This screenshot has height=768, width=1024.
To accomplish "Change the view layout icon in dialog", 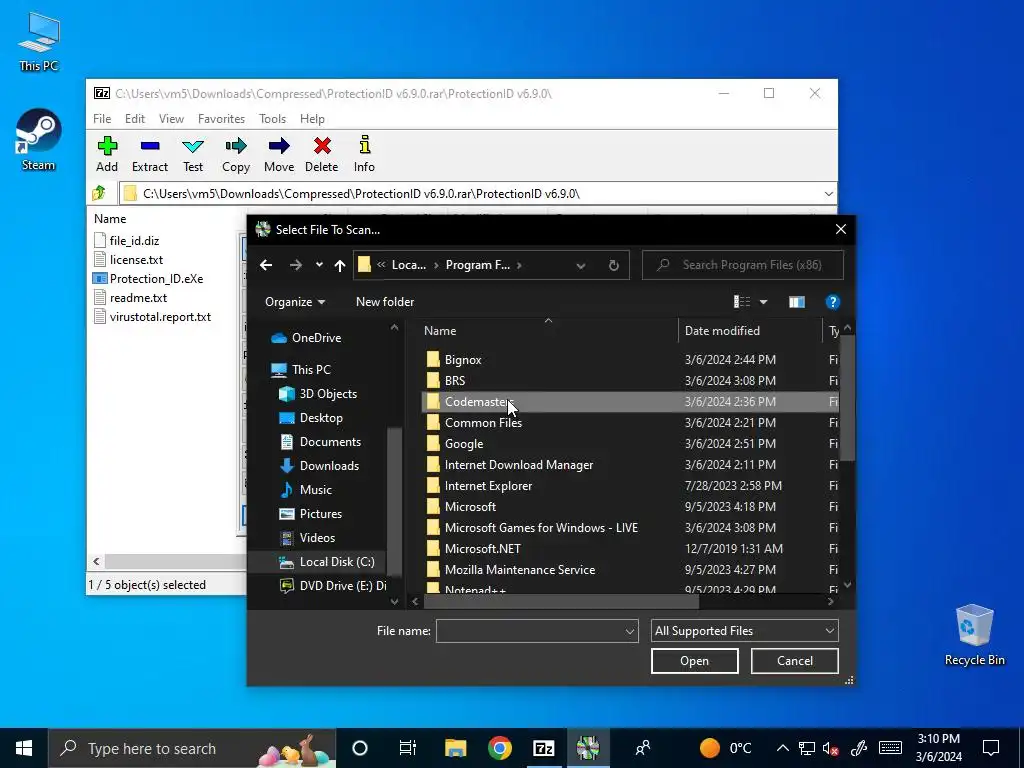I will [x=742, y=302].
